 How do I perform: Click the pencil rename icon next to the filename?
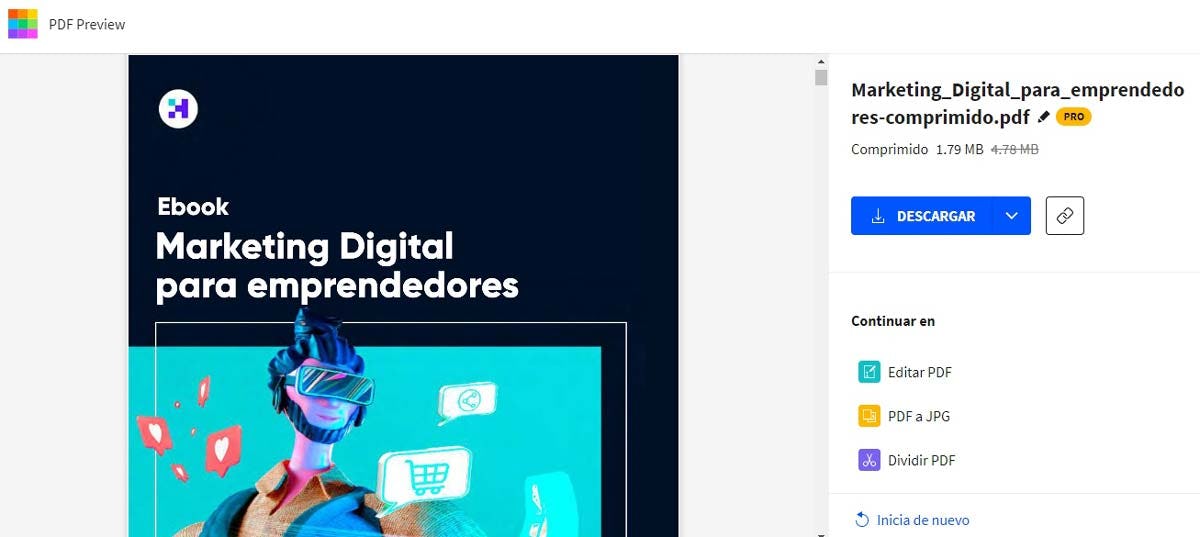(x=1044, y=117)
